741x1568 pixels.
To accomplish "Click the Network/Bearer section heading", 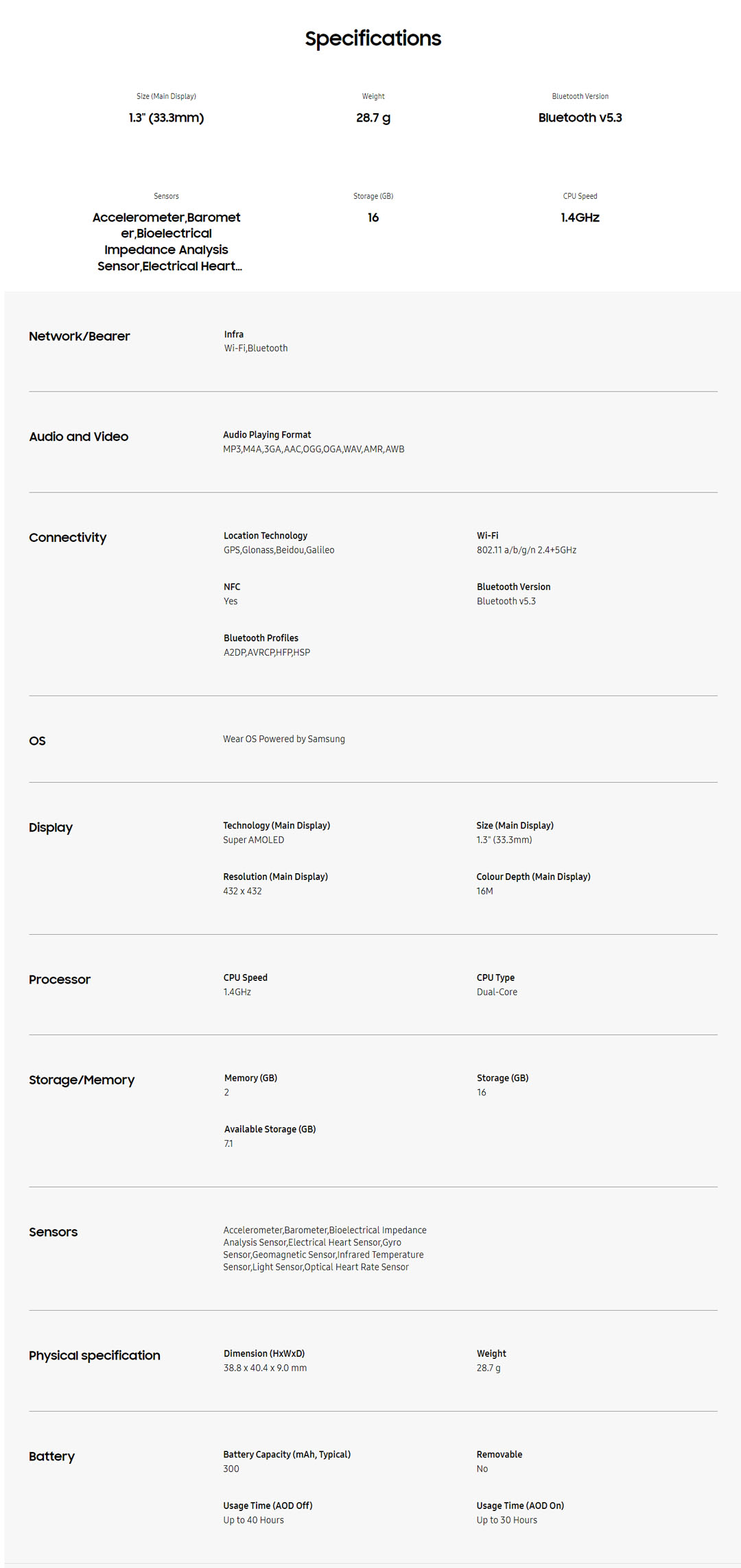I will pyautogui.click(x=80, y=336).
